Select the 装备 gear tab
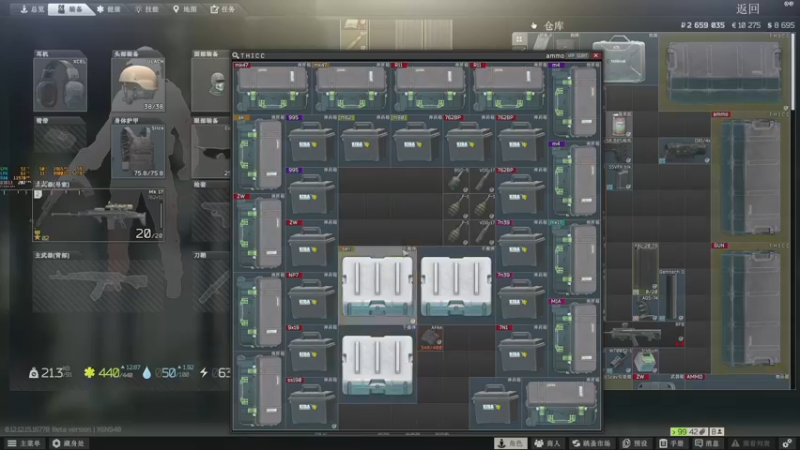This screenshot has height=450, width=800. 70,9
